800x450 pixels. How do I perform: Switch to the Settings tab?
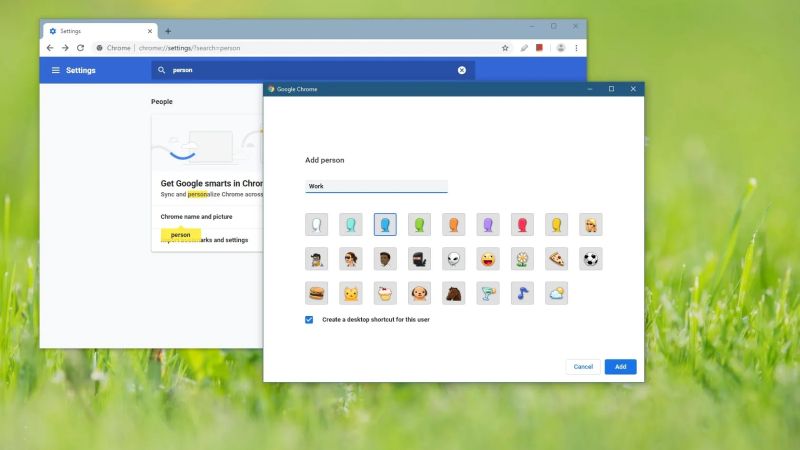point(100,31)
